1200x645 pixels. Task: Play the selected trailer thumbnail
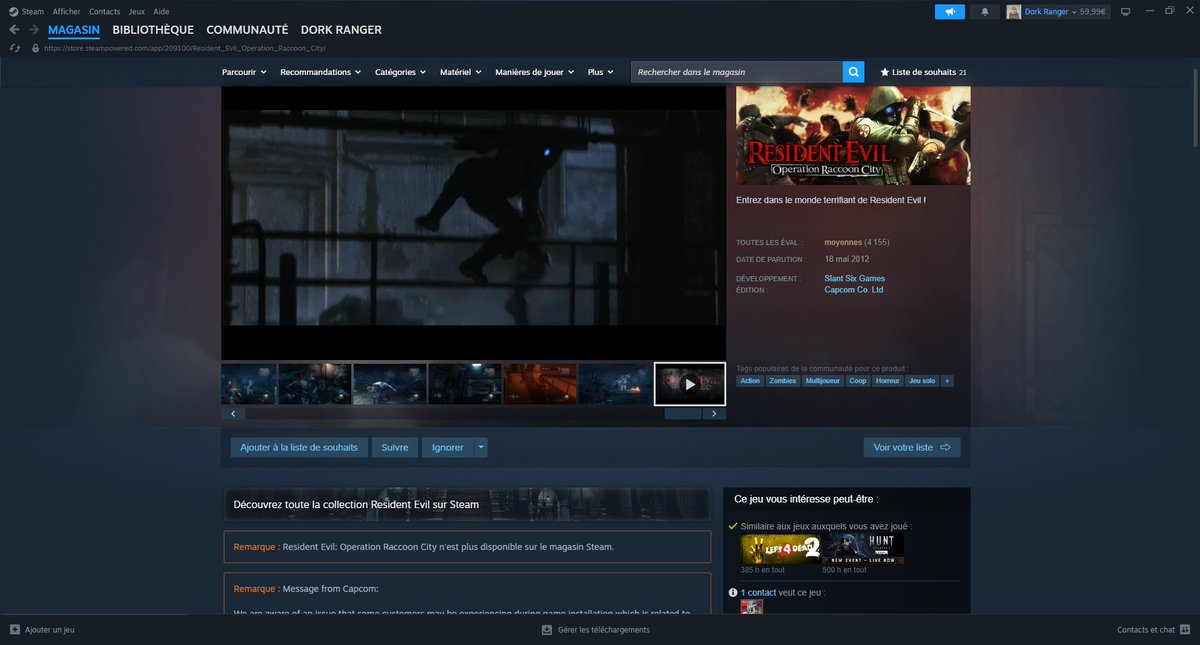point(690,384)
